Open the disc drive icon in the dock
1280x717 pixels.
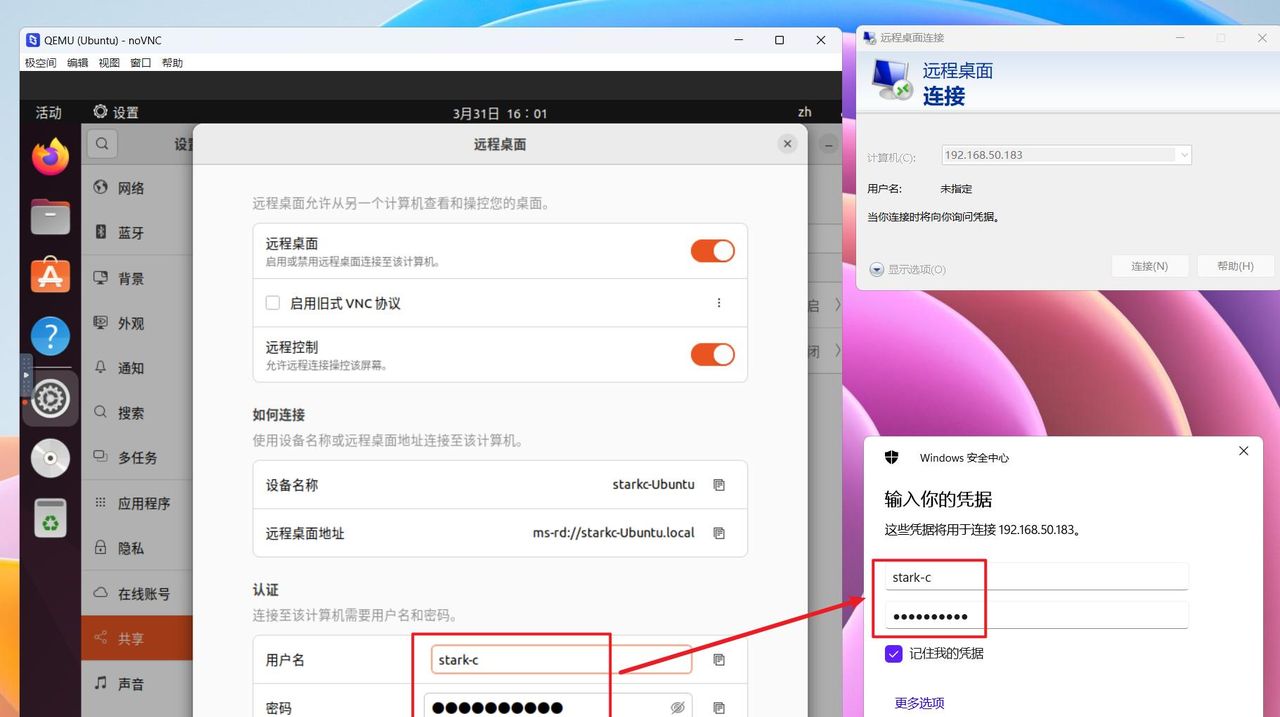50,458
